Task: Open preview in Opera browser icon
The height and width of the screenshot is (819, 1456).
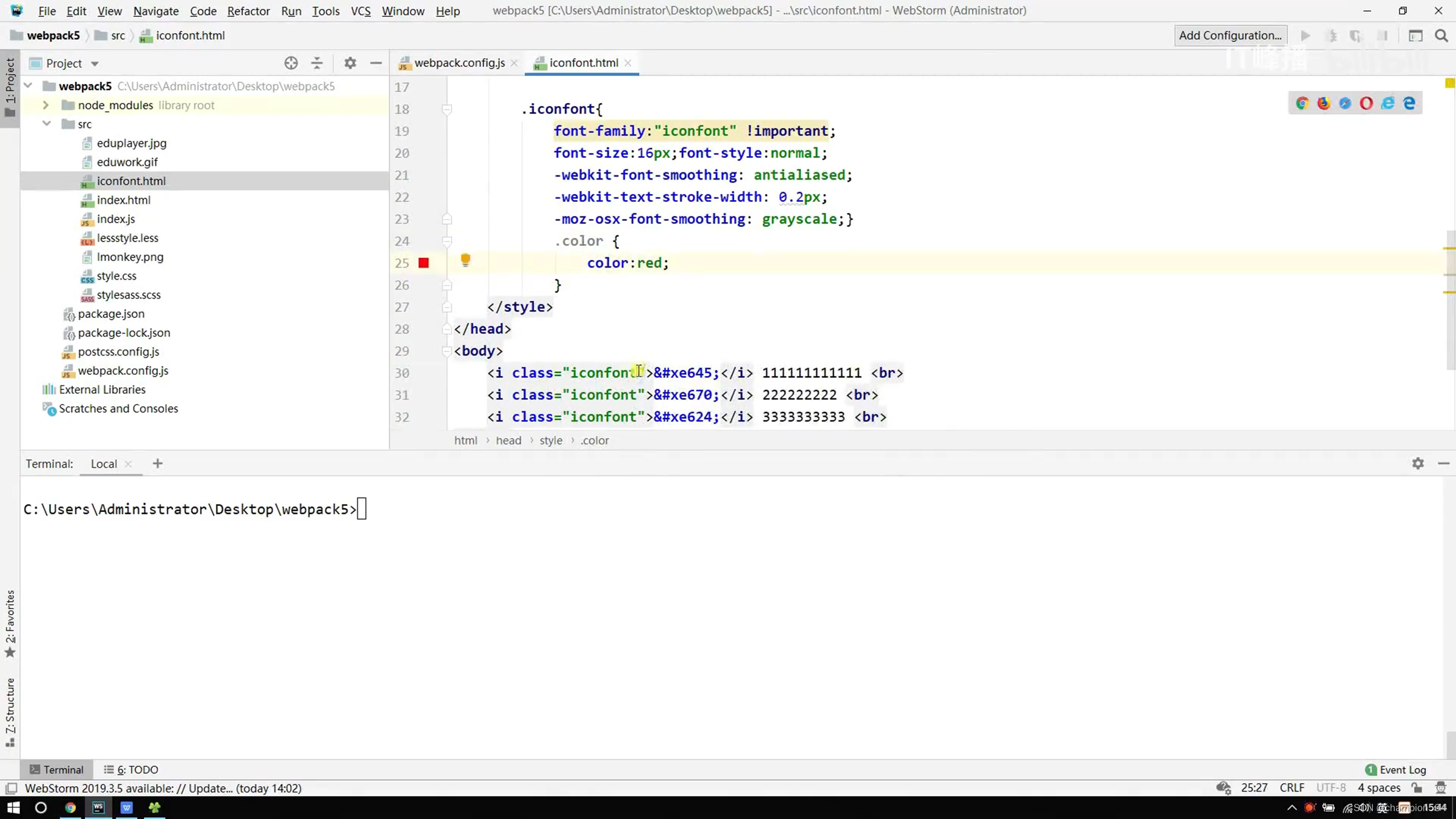Action: (x=1366, y=103)
